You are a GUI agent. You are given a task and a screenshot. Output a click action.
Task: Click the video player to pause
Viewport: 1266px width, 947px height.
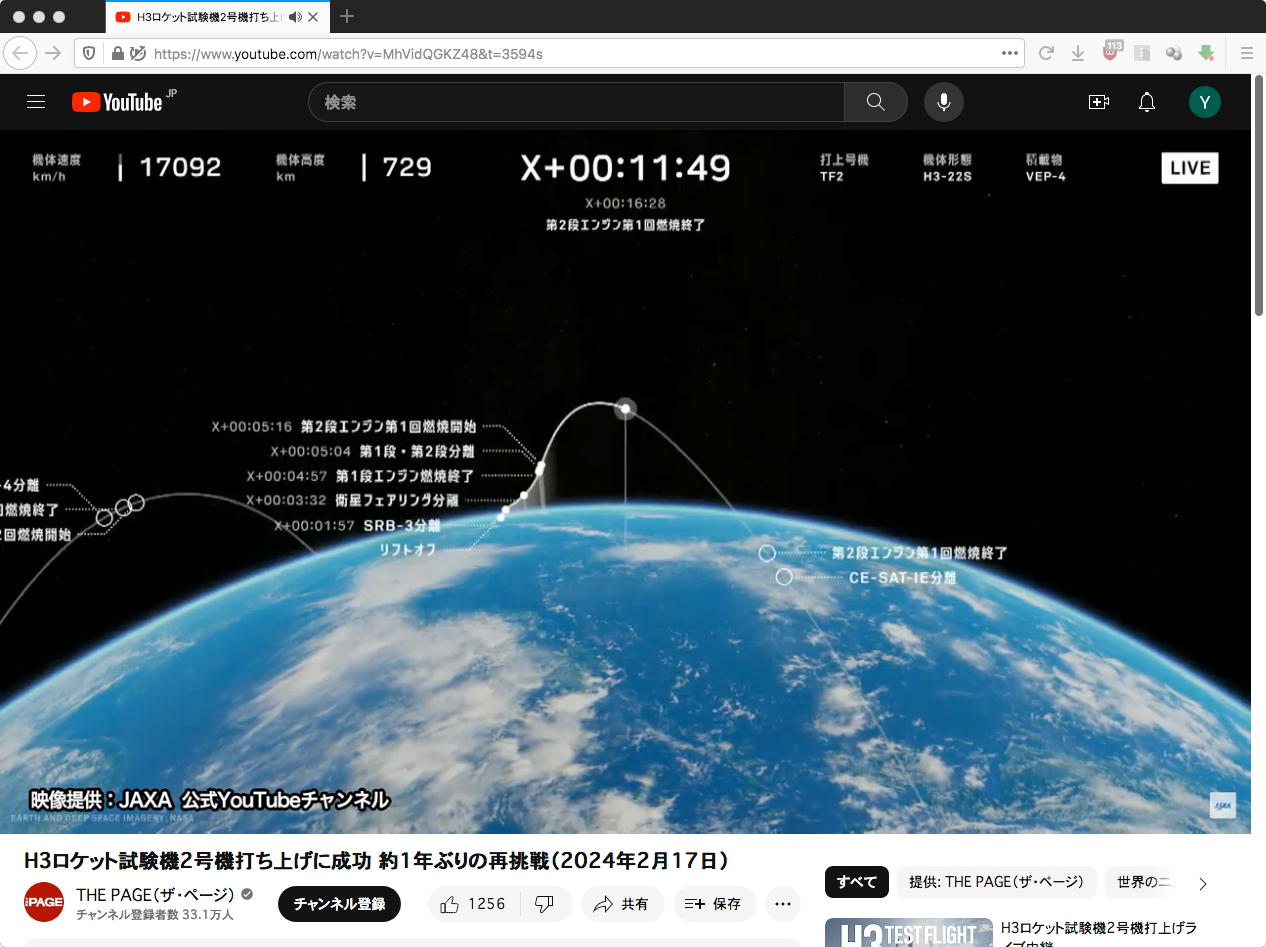point(625,482)
